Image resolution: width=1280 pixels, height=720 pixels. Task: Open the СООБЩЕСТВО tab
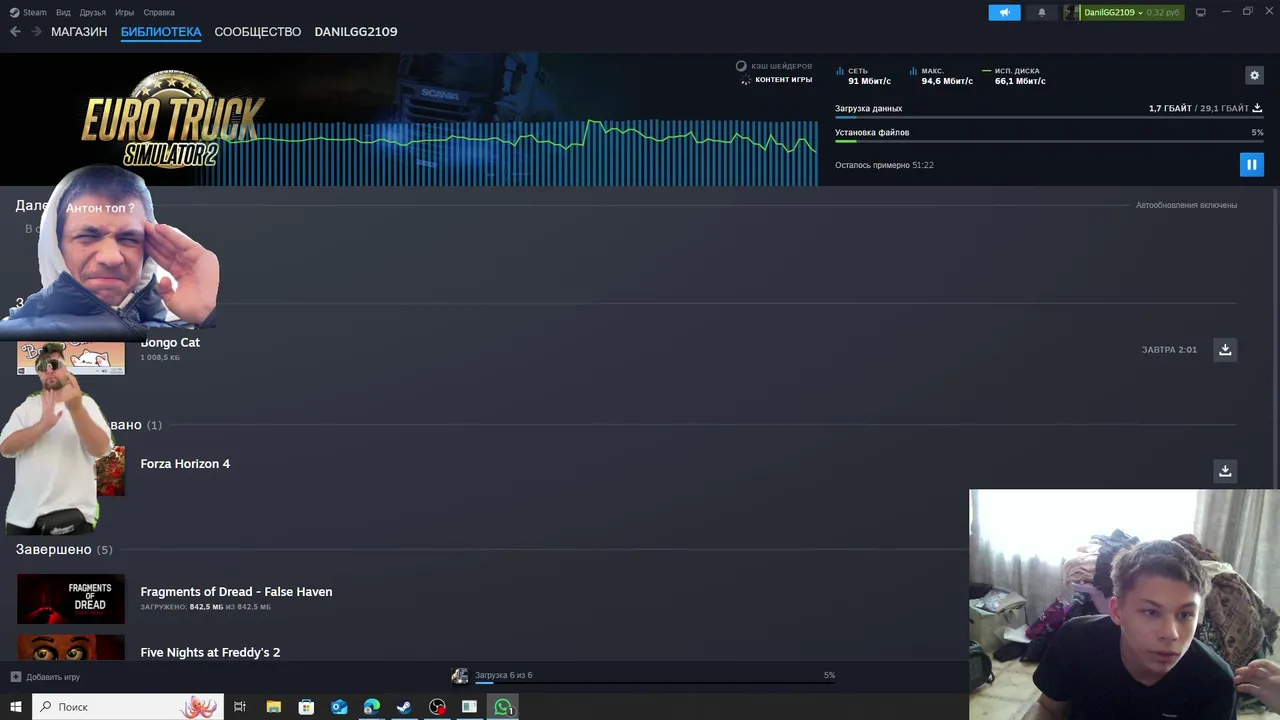[257, 32]
